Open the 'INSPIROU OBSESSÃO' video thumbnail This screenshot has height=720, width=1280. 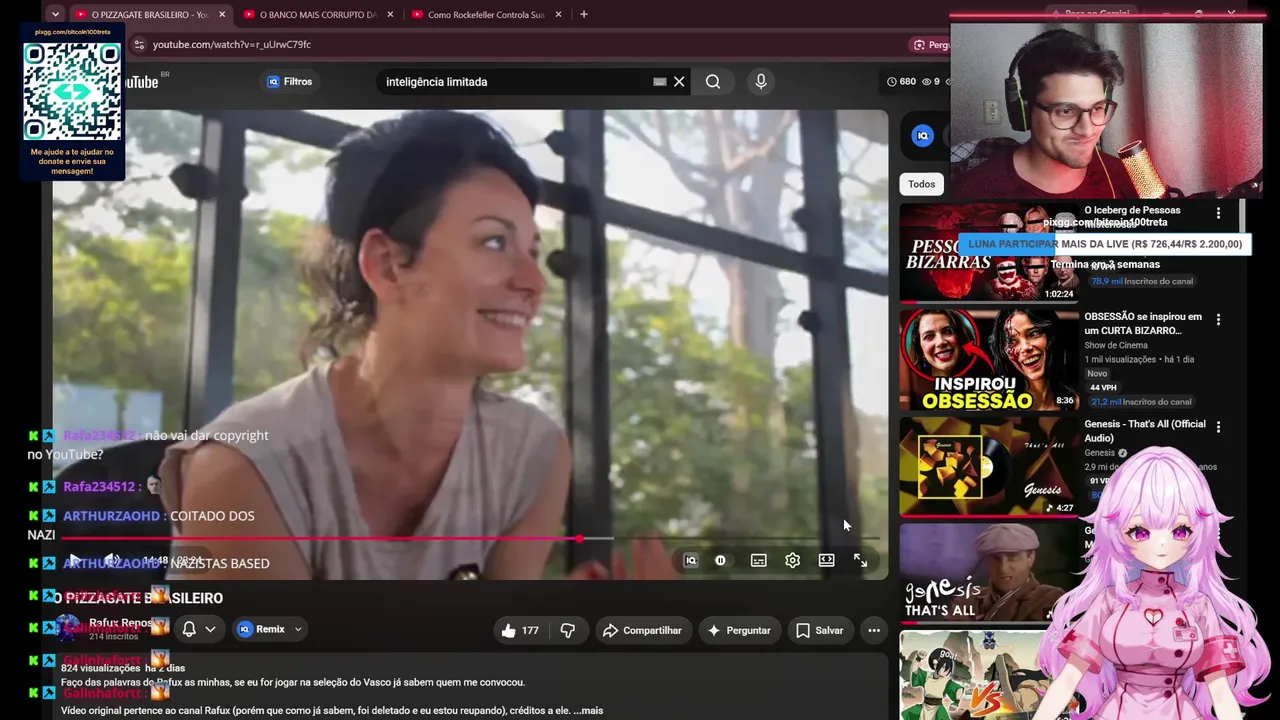(x=988, y=360)
